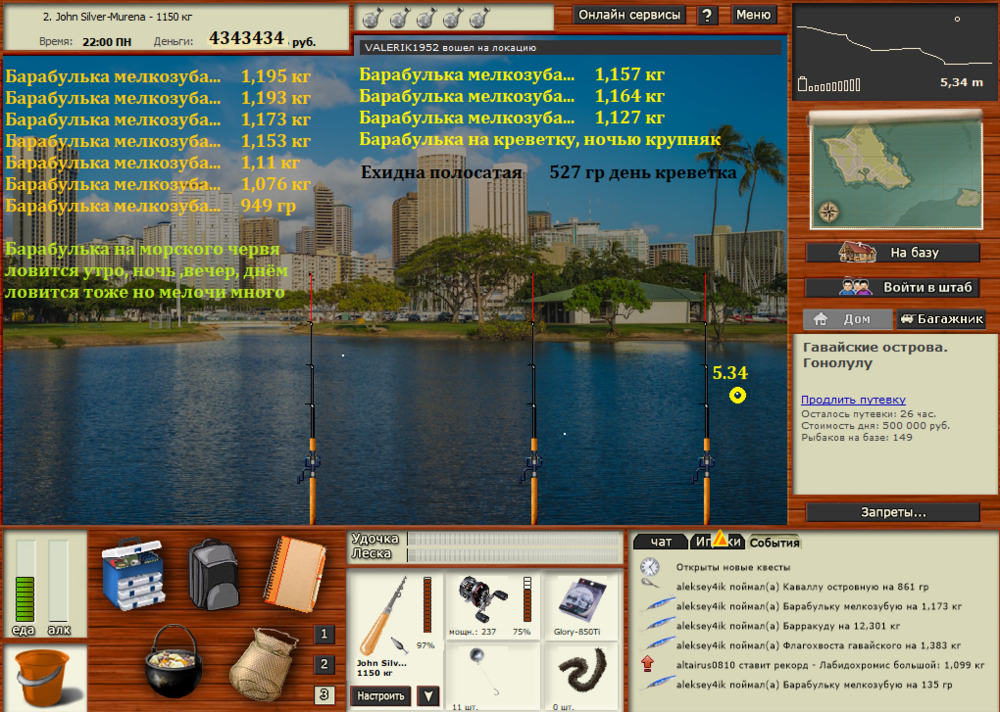Click the Лабидохромис большой record event

pyautogui.click(x=830, y=665)
